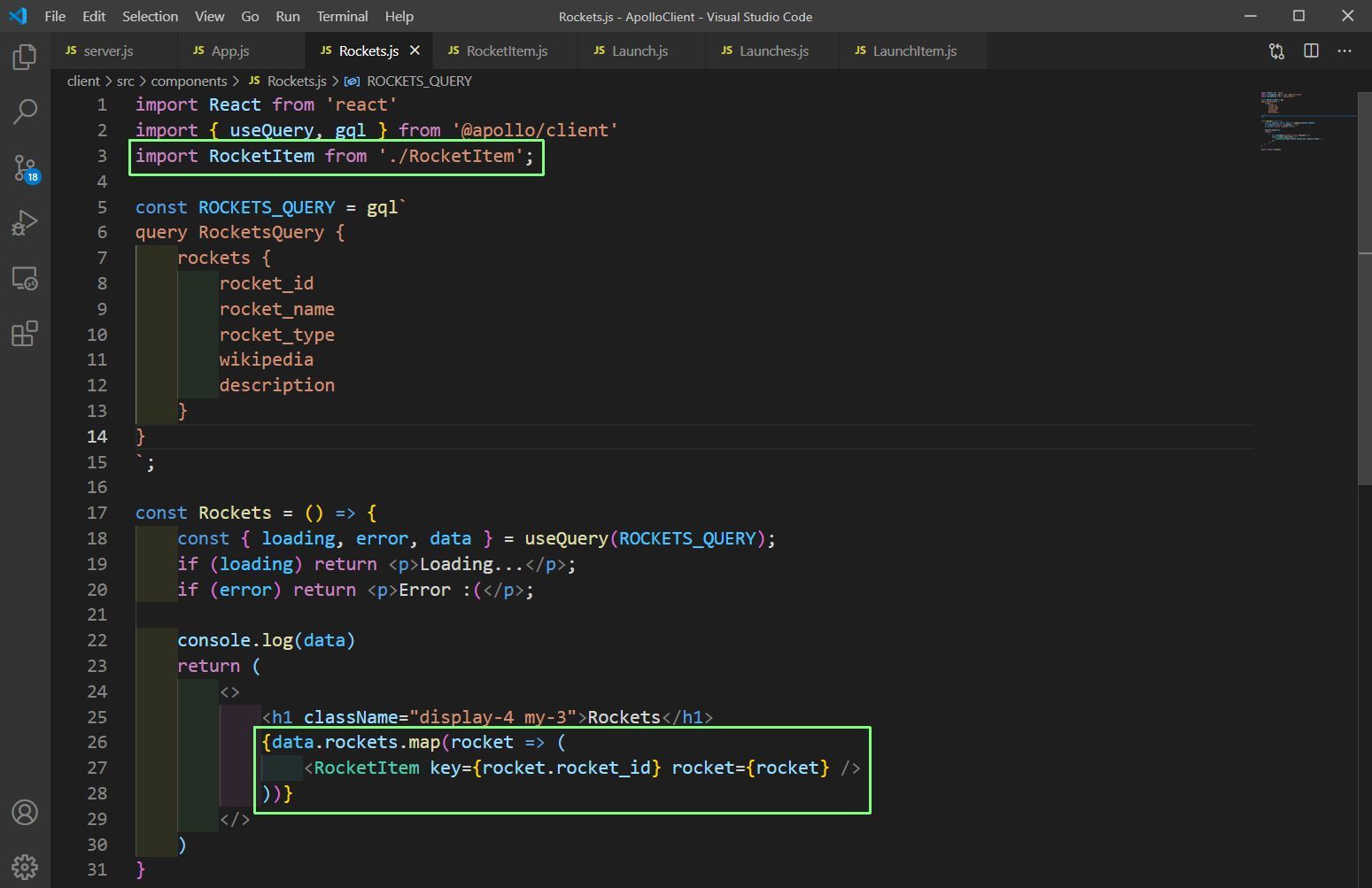
Task: Open the editor More Actions ellipsis
Action: click(x=1345, y=51)
